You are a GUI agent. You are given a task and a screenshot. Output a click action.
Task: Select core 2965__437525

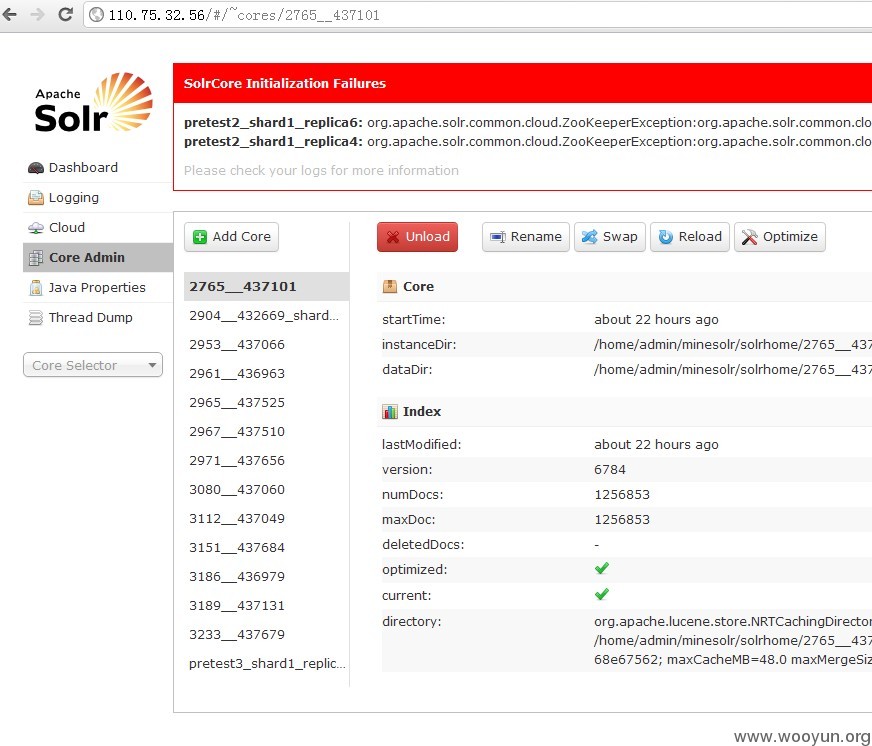[266, 402]
